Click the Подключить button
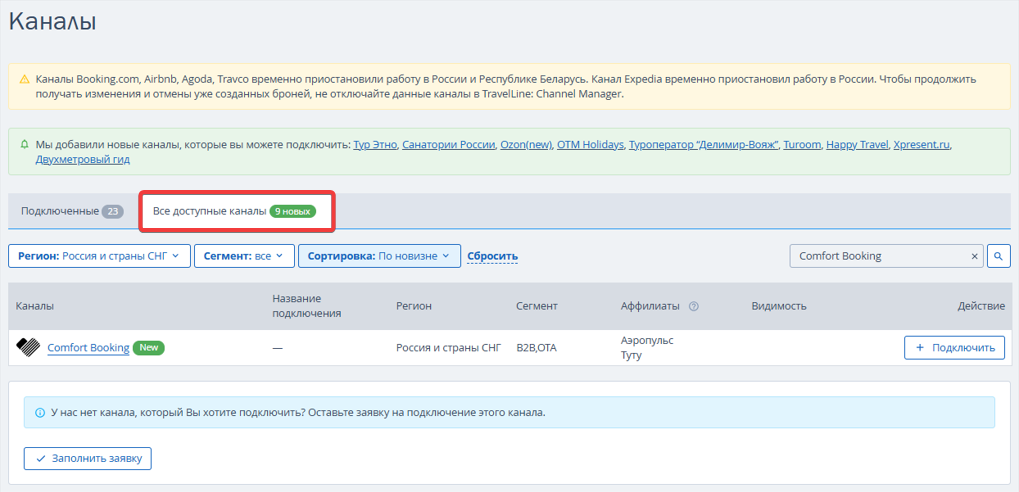Screen dimensions: 1019x492 point(954,348)
